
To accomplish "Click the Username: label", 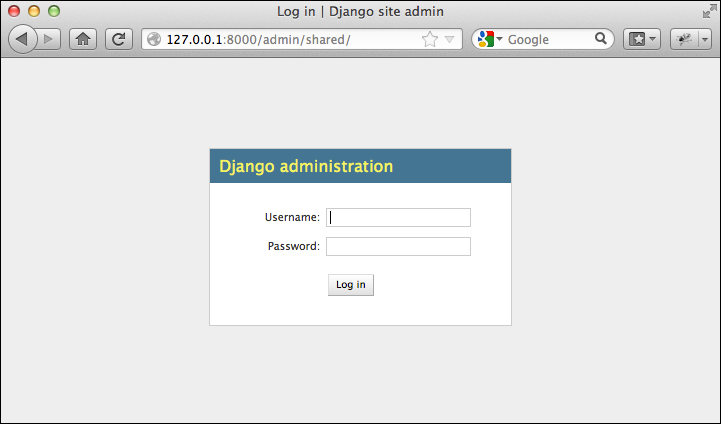I will 292,217.
